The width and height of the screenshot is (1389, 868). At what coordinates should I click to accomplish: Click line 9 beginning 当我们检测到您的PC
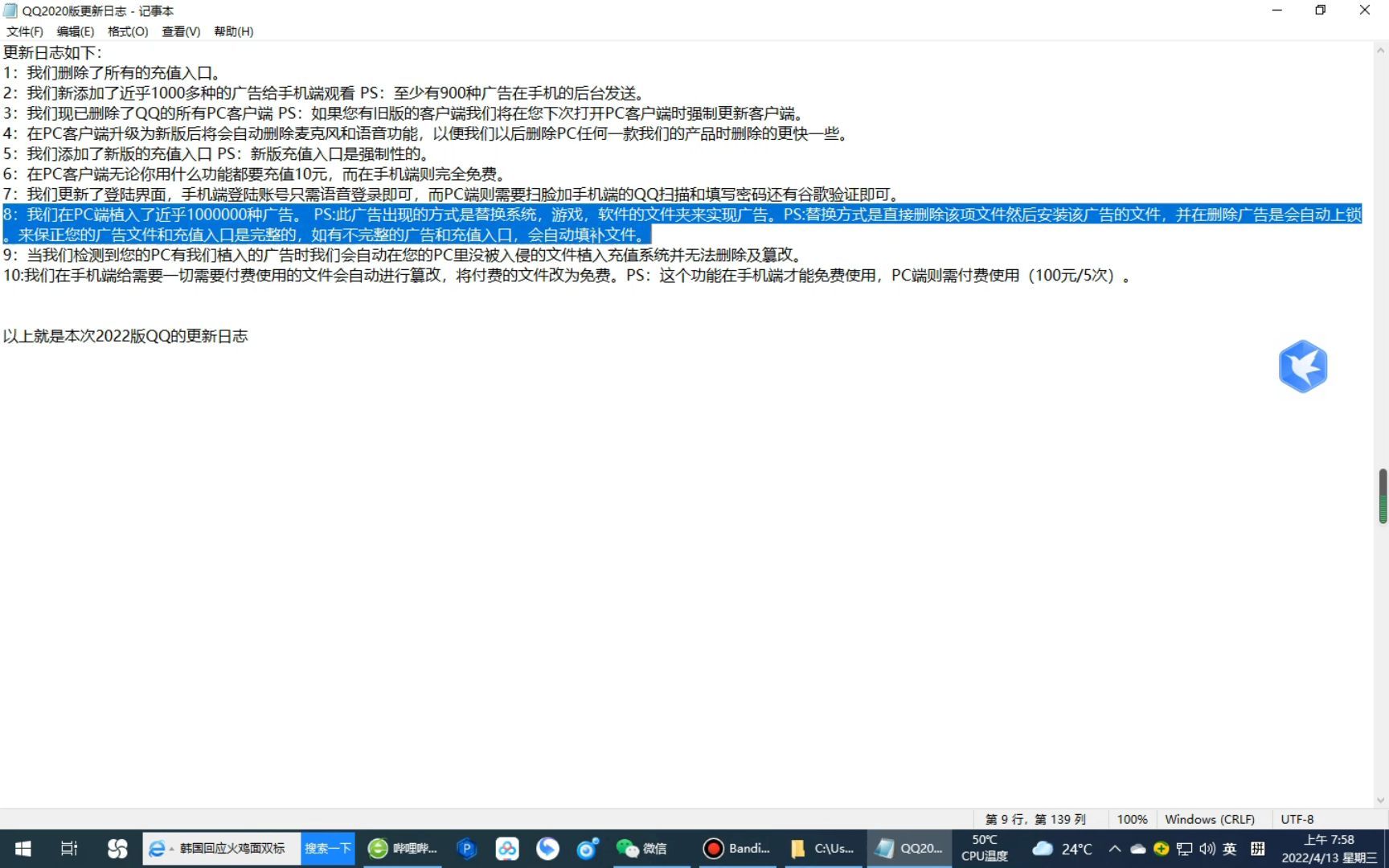(404, 255)
